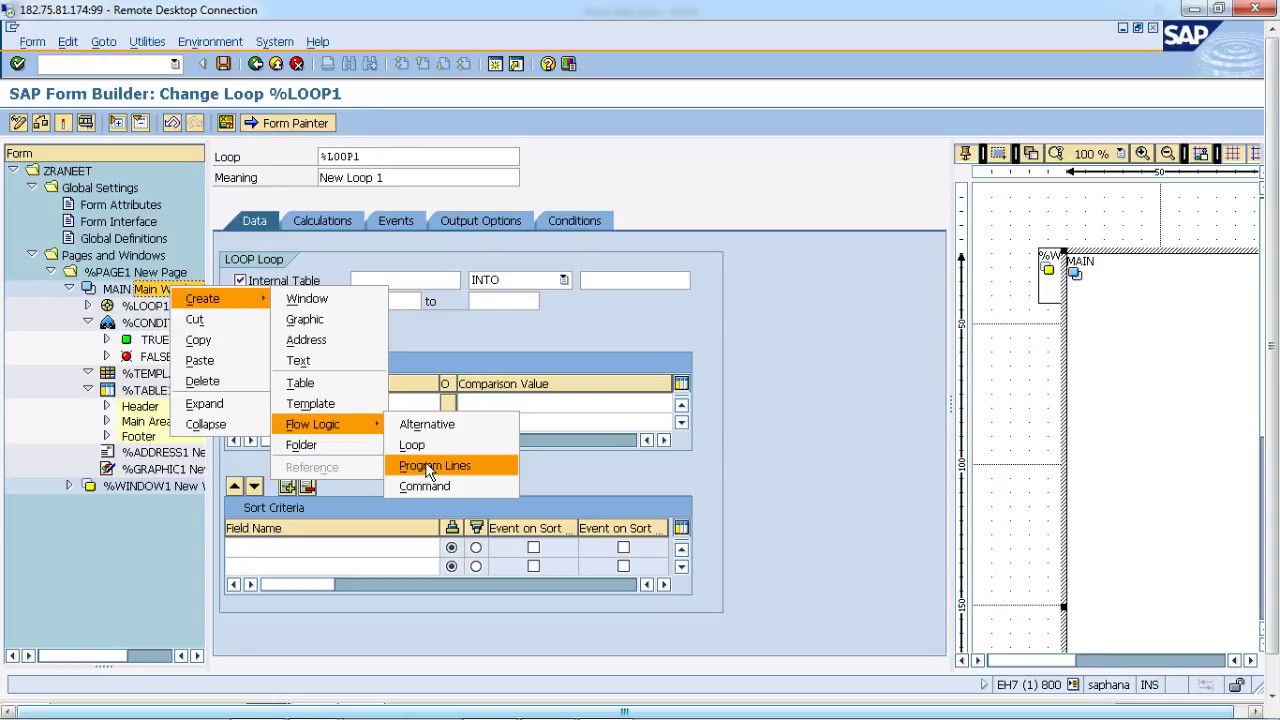The image size is (1280, 720).
Task: Click the Undo icon in application toolbar
Action: coord(172,123)
